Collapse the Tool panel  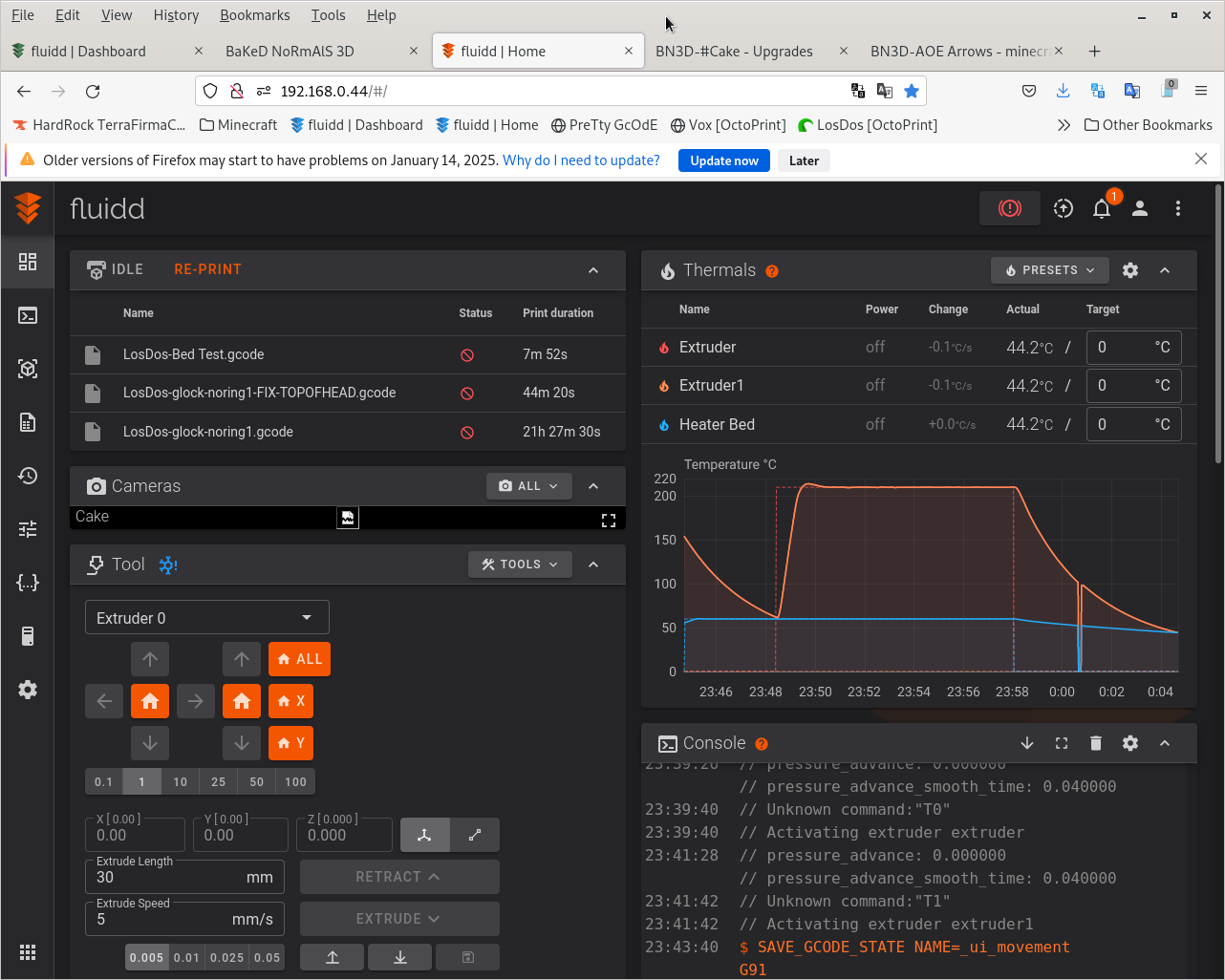(x=593, y=565)
